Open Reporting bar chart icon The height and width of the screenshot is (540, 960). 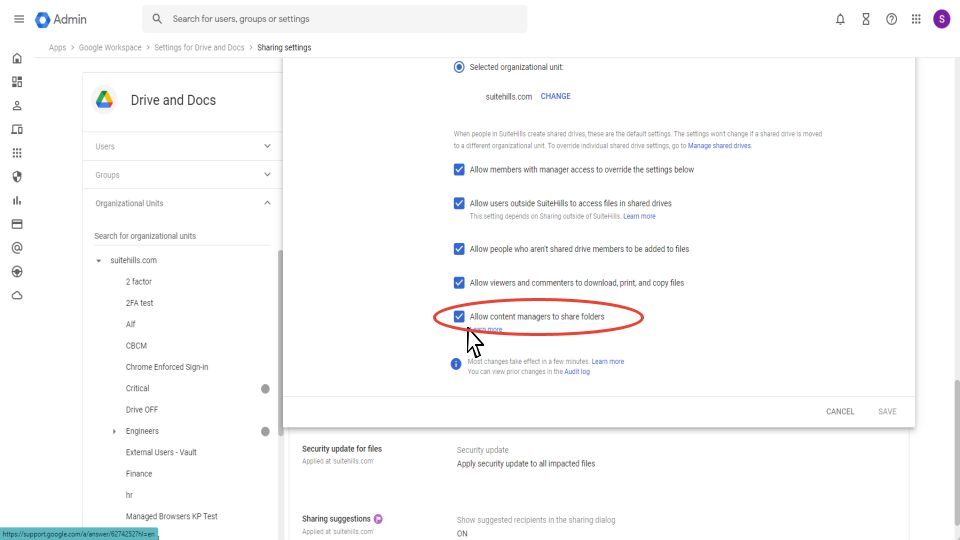pyautogui.click(x=17, y=201)
